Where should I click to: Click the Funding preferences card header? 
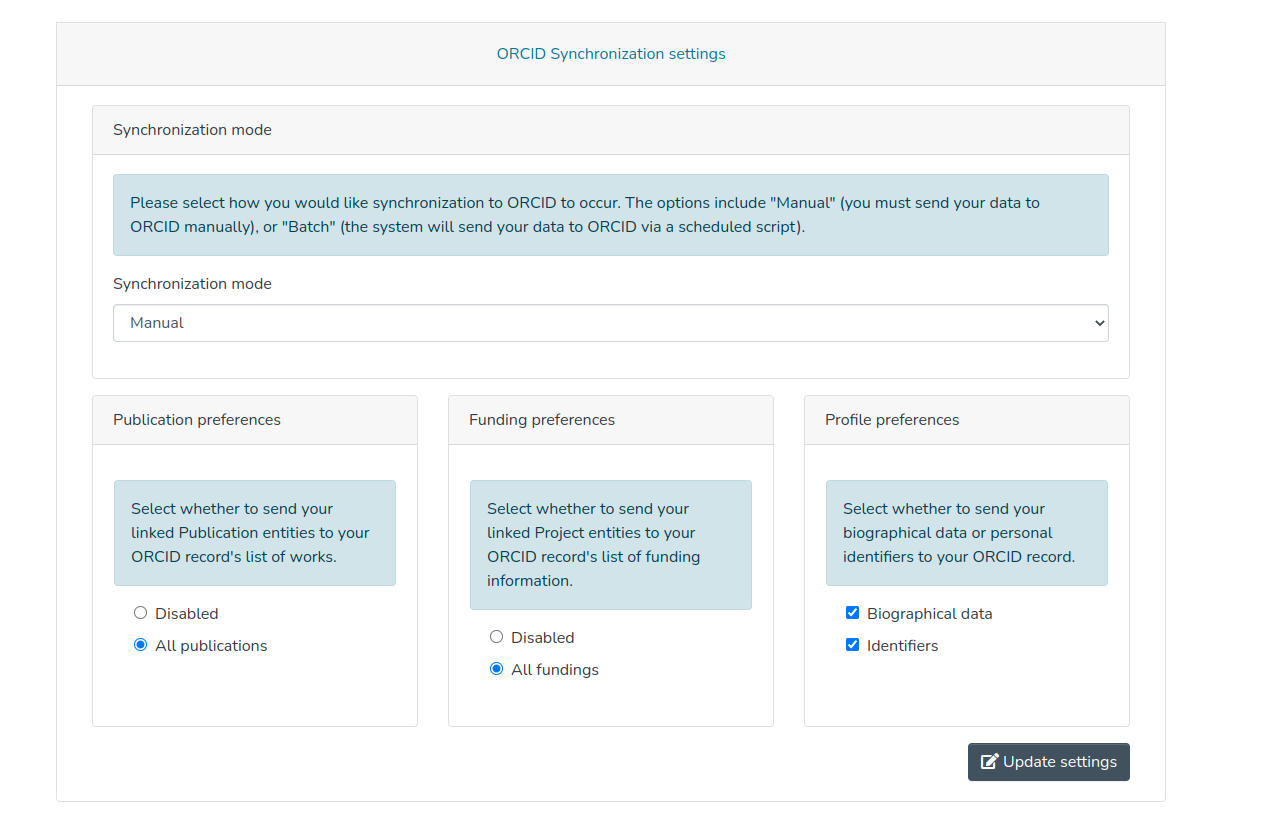tap(611, 420)
